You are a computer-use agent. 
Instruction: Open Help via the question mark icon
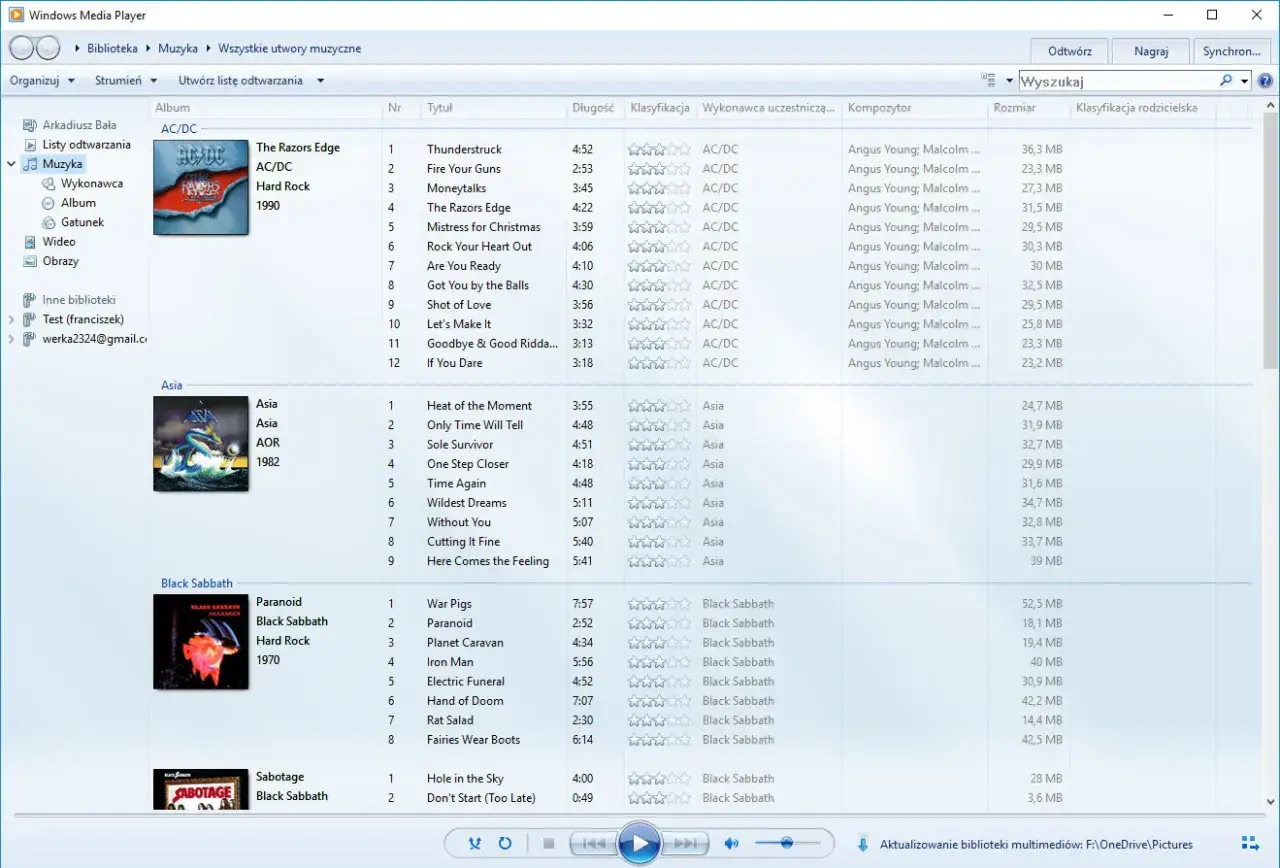click(1266, 80)
